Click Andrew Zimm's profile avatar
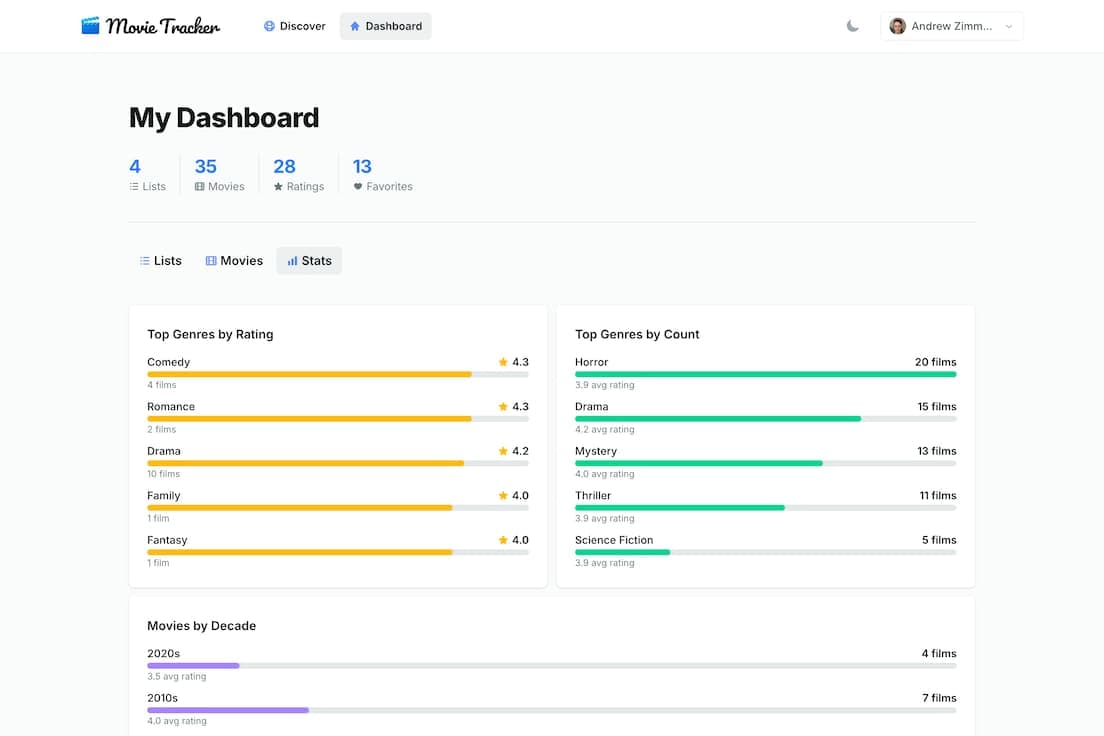The image size is (1104, 736). pos(897,26)
